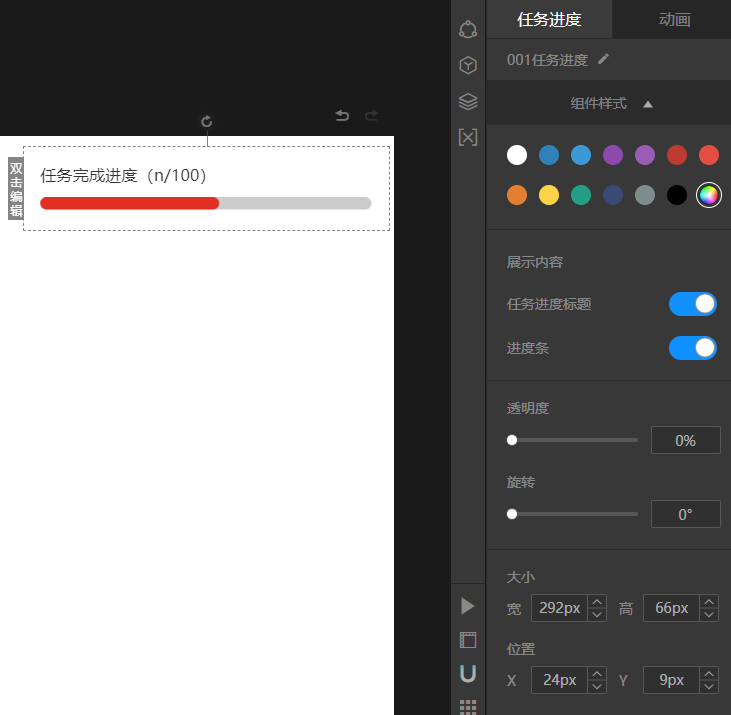Screen dimensions: 731x715
Task: Click the 001任务进度 component name
Action: [x=547, y=60]
